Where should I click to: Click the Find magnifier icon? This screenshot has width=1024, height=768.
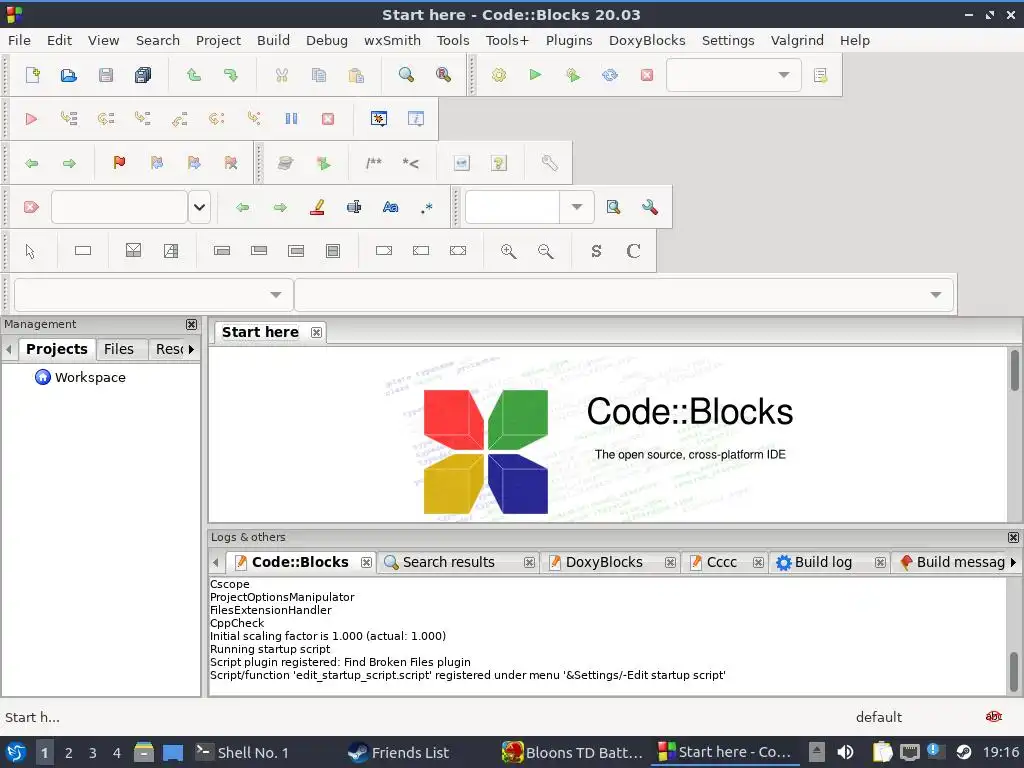point(406,75)
